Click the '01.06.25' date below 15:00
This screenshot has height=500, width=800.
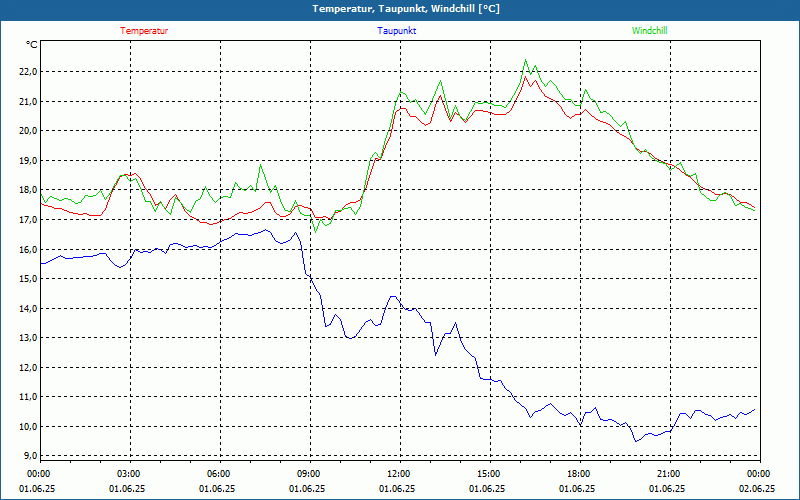coord(487,489)
